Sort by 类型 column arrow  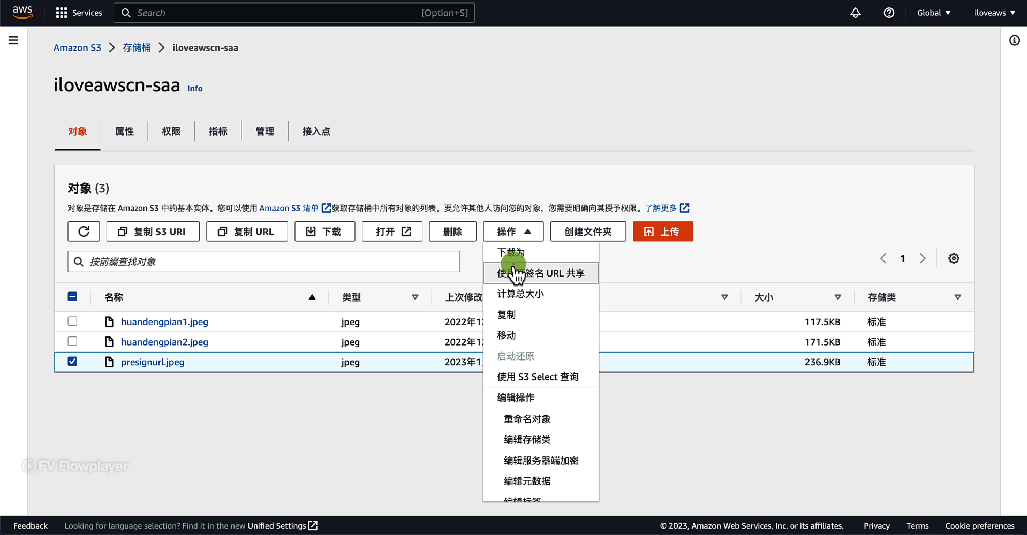tap(415, 297)
